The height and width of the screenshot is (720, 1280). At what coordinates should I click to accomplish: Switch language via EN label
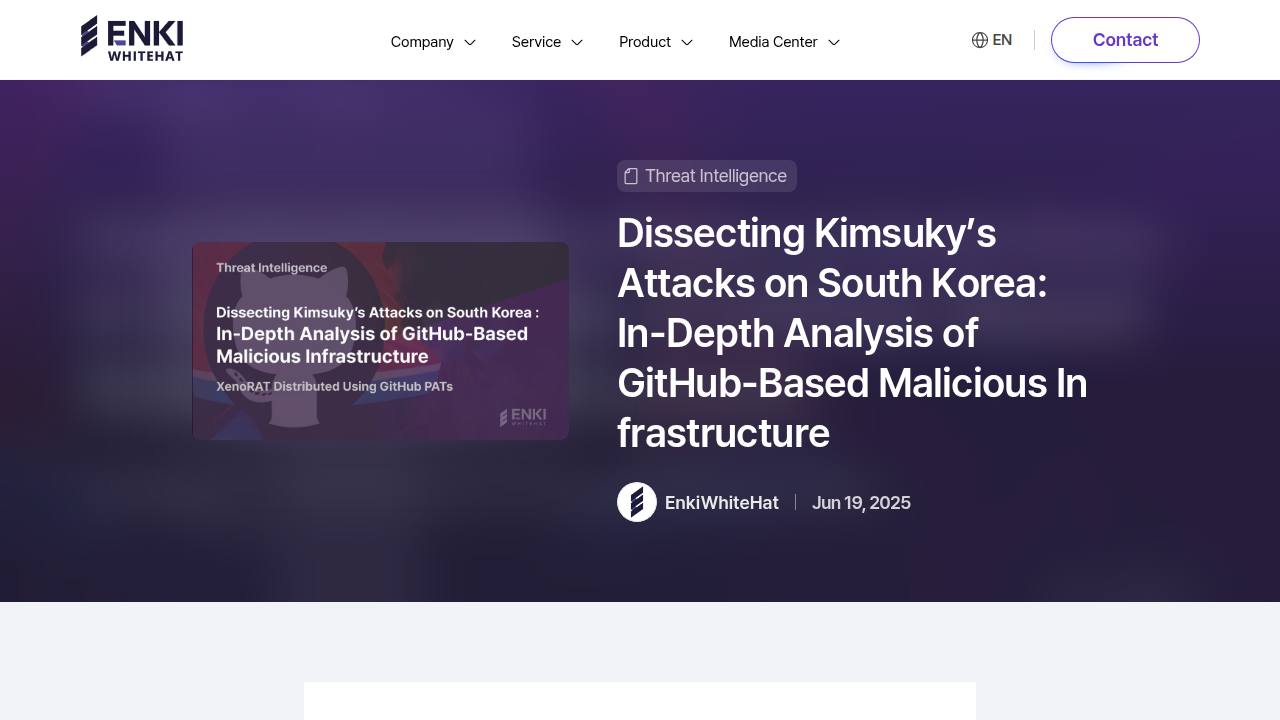(1002, 40)
